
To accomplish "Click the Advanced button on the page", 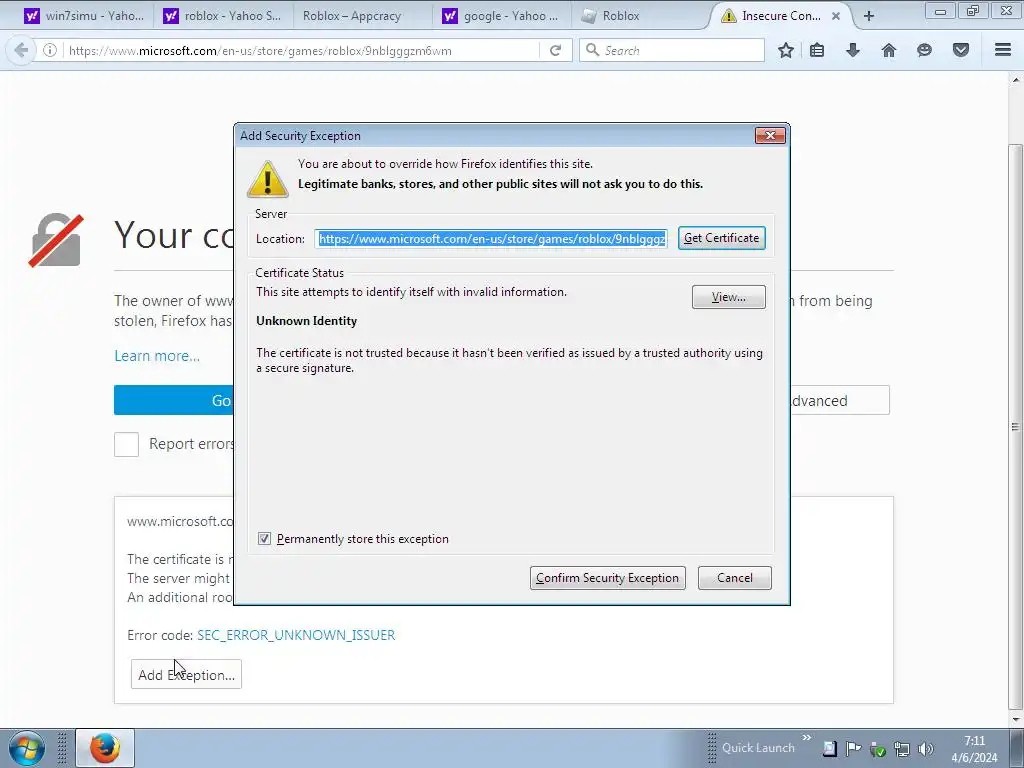I will tap(840, 400).
